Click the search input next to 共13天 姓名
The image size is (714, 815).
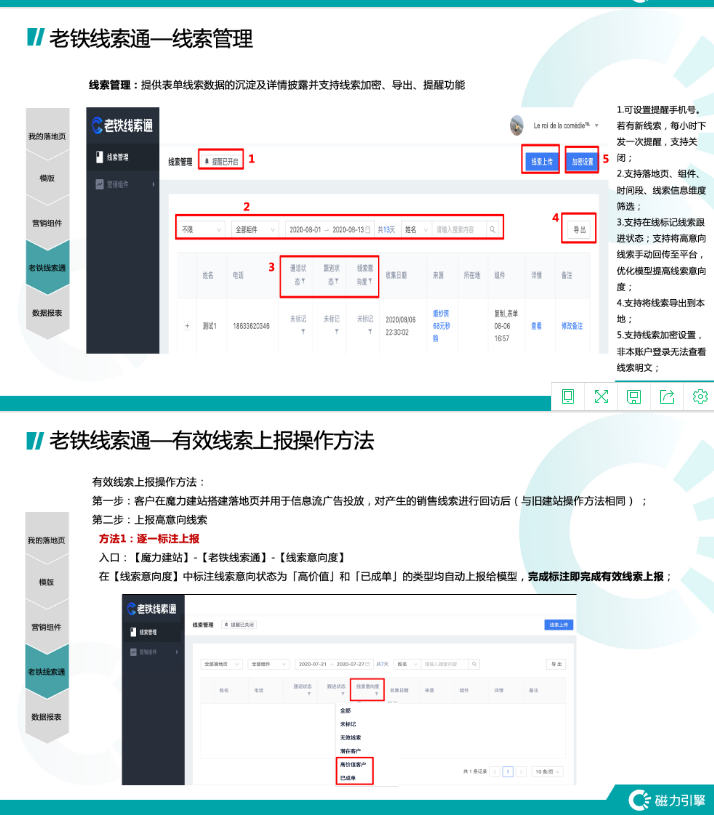pyautogui.click(x=459, y=229)
